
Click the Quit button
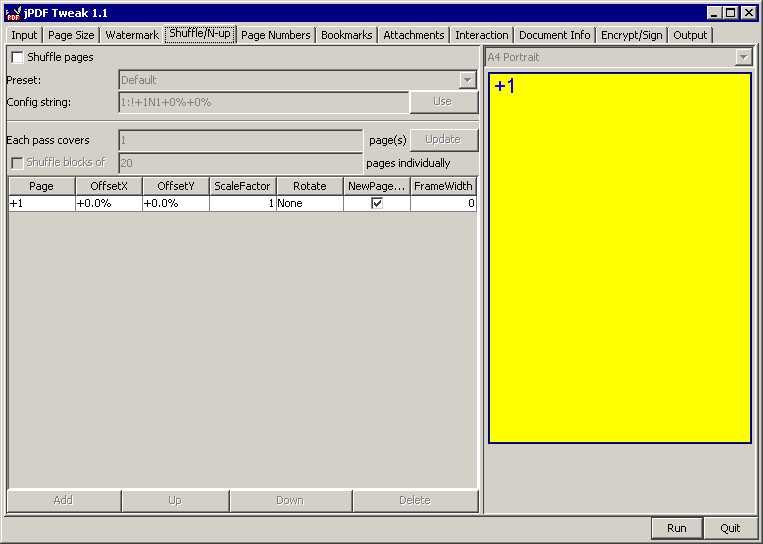click(x=730, y=528)
